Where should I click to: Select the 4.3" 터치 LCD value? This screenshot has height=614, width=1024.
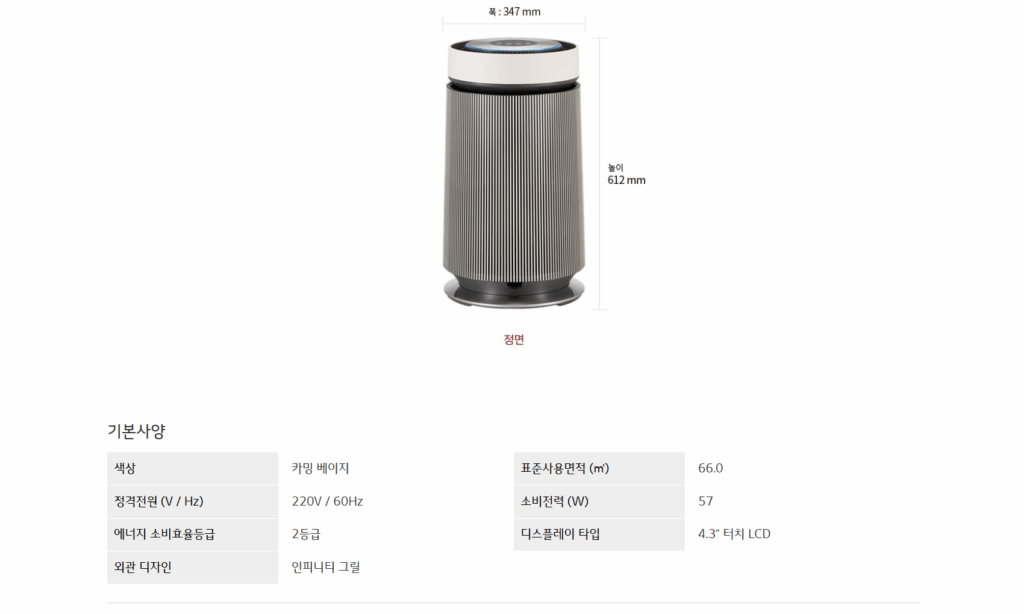734,534
